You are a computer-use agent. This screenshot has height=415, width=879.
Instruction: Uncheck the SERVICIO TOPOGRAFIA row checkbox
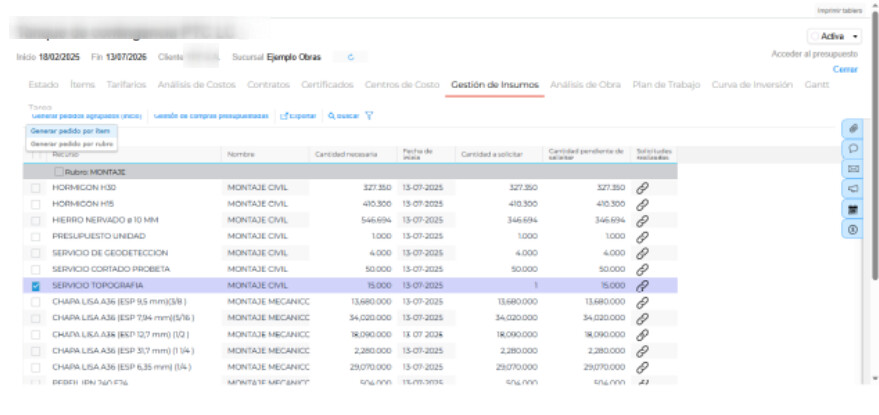(36, 285)
